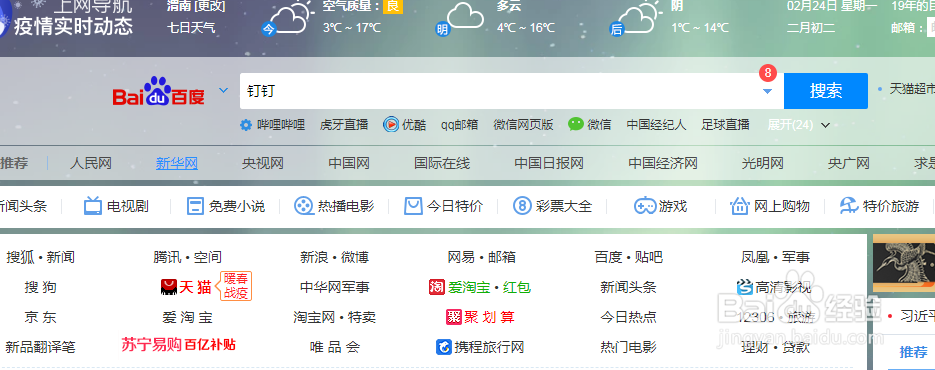Open the search engine selector chevron beside Baidu
This screenshot has width=935, height=370.
(x=224, y=91)
